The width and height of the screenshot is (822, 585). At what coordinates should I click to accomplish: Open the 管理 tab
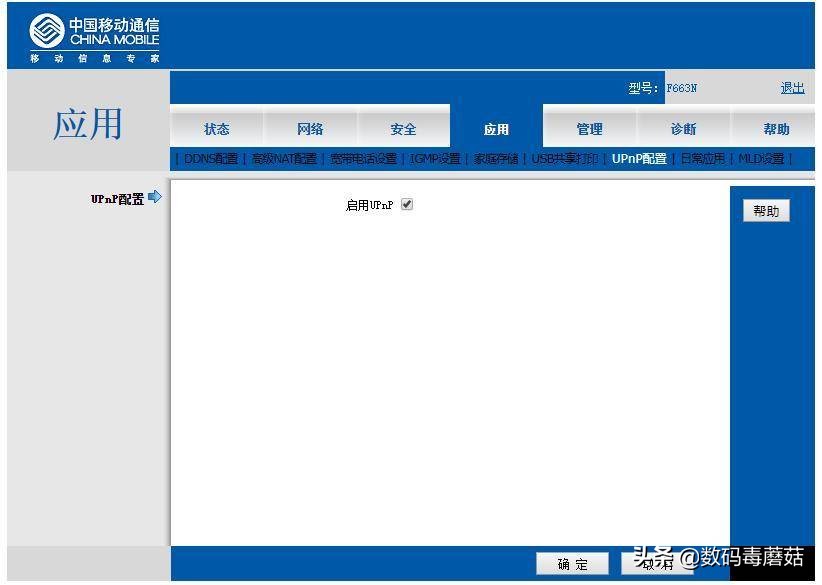589,128
